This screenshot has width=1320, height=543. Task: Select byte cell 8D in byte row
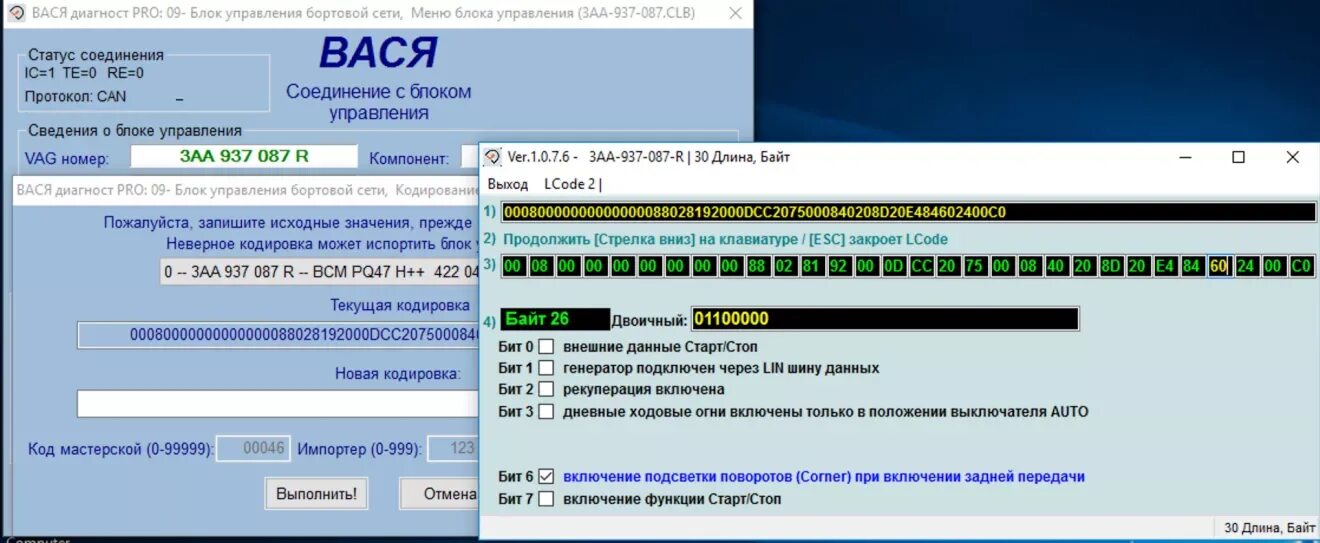coord(1110,266)
